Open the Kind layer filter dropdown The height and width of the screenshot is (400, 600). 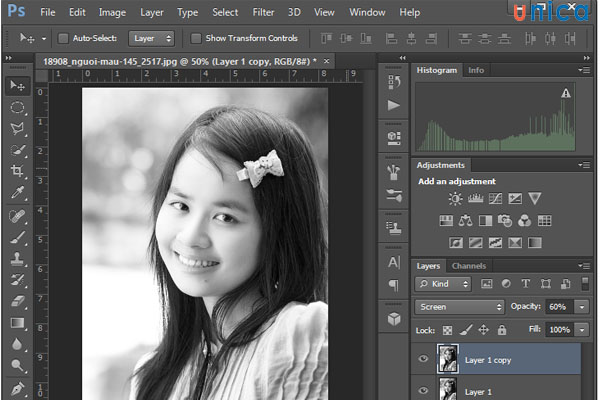click(x=443, y=284)
